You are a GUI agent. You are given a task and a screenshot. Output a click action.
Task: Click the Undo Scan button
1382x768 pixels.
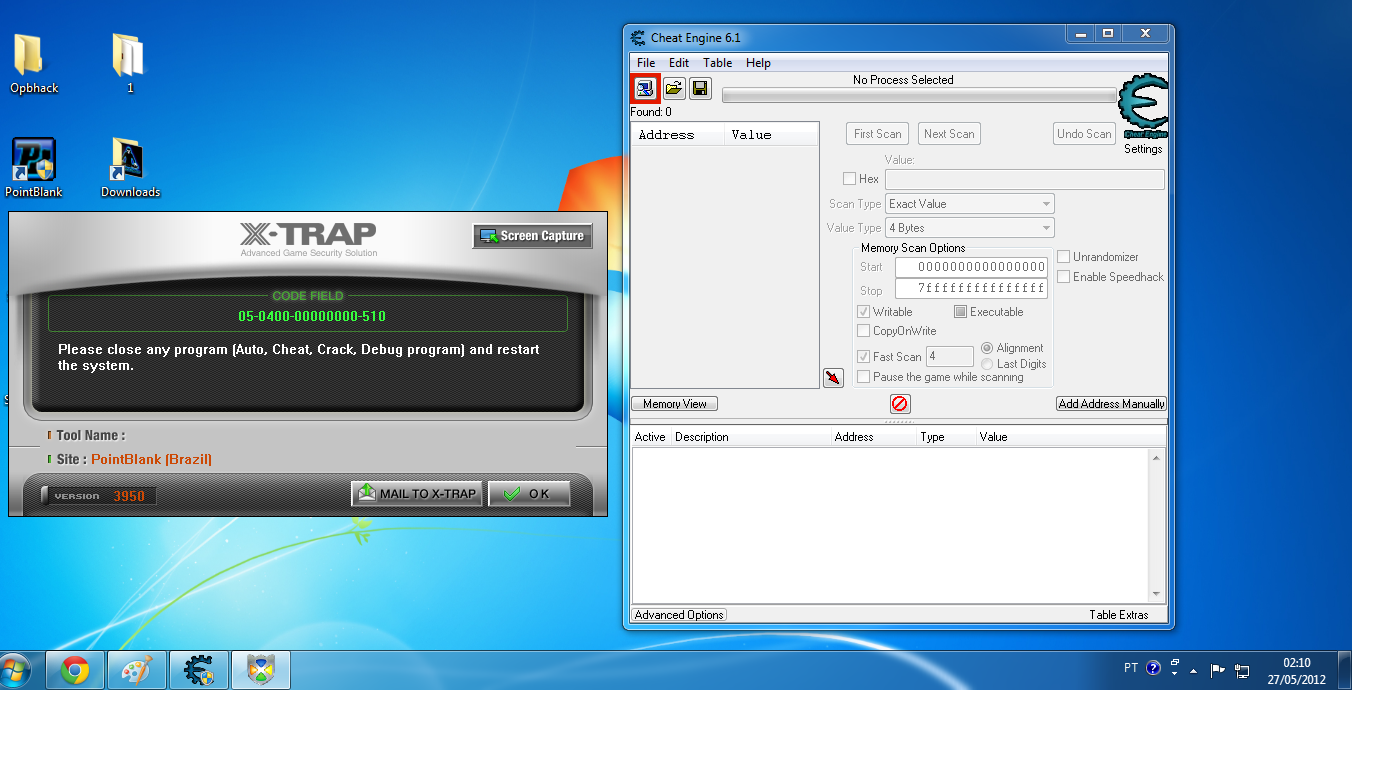(x=1085, y=134)
